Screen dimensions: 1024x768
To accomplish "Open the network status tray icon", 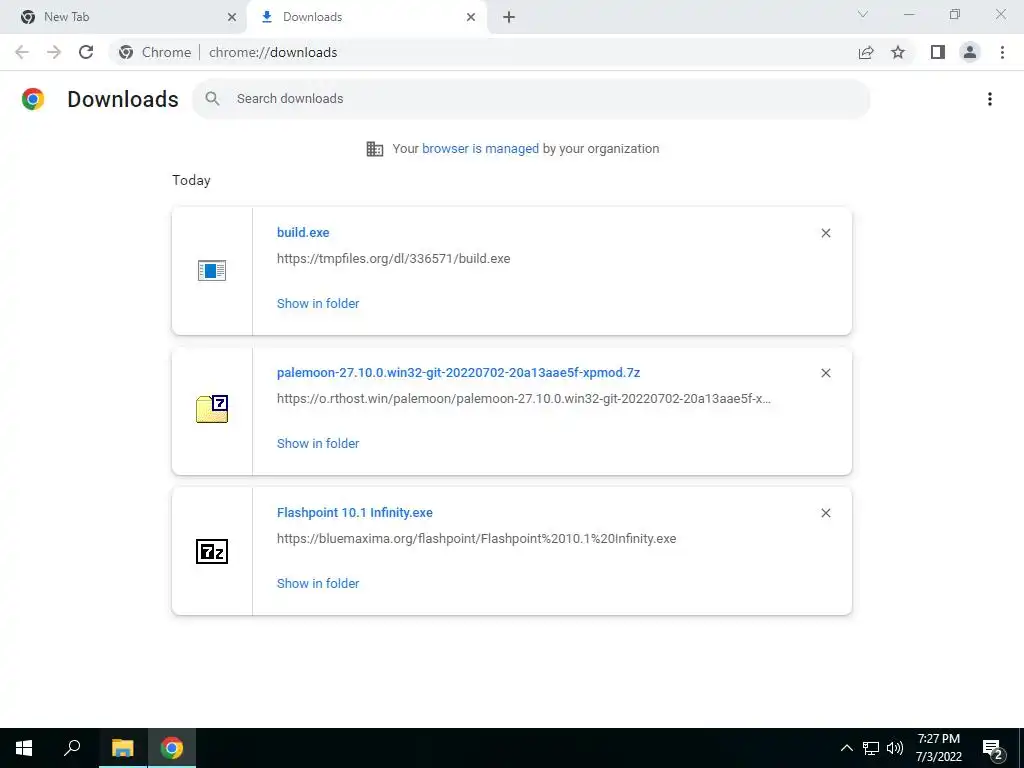I will pyautogui.click(x=871, y=748).
